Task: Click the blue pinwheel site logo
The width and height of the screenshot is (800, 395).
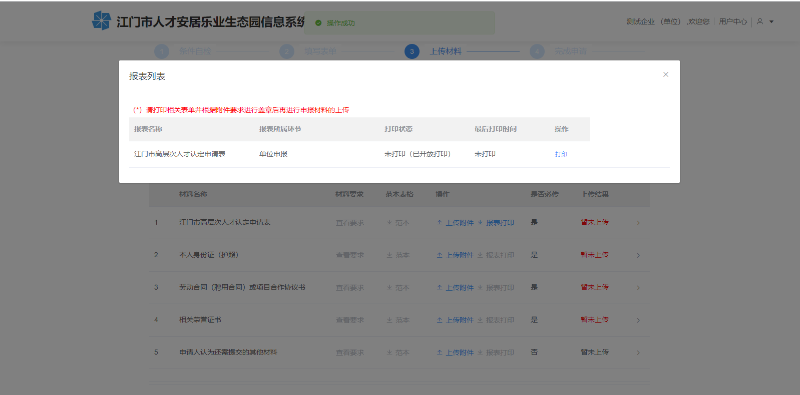Action: point(101,21)
